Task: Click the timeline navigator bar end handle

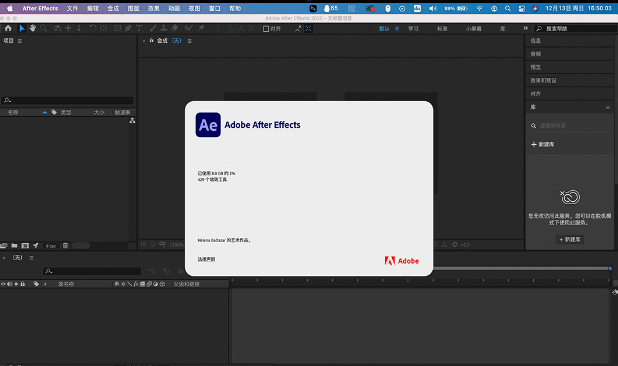Action: point(610,268)
